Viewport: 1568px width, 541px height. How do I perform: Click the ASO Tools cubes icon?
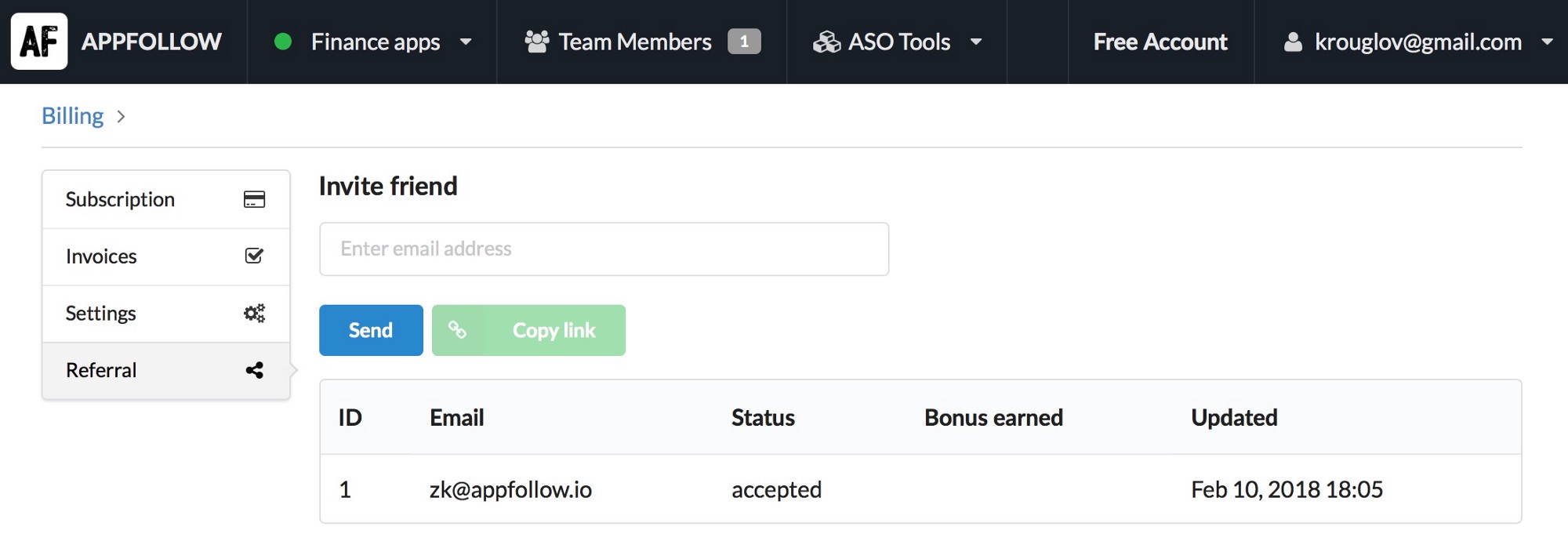[x=826, y=42]
